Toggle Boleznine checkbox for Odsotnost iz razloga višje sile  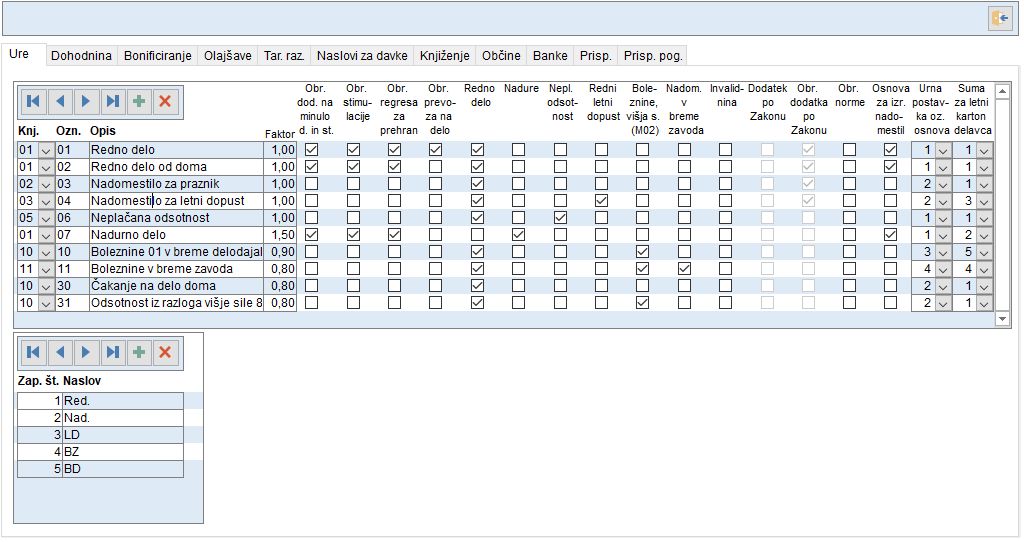[643, 302]
